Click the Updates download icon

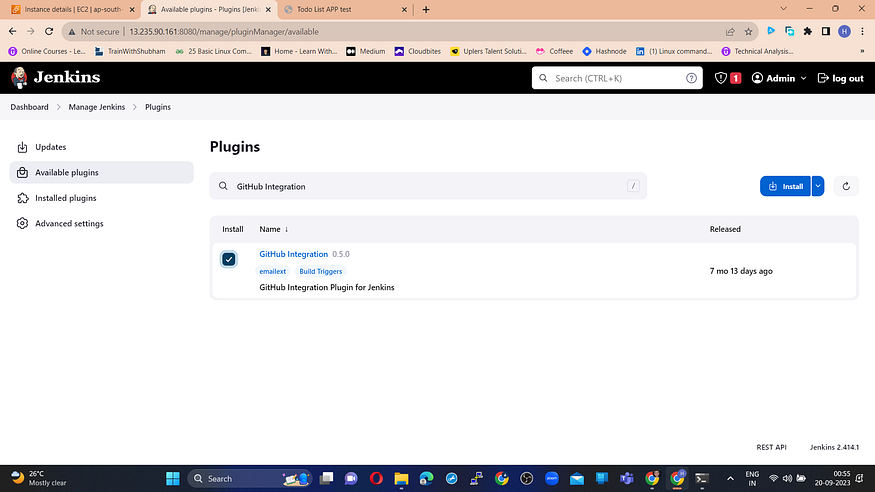point(22,147)
